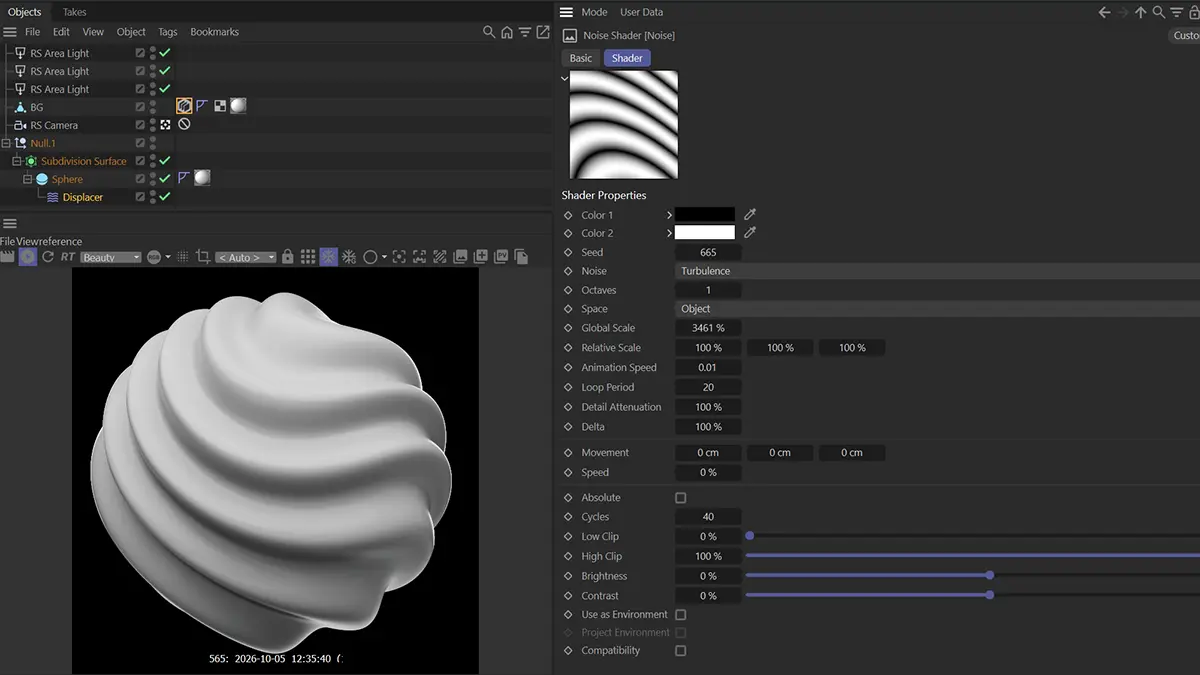Screen dimensions: 1200x675
Task: Toggle the Displacer enable checkmark
Action: 165,197
